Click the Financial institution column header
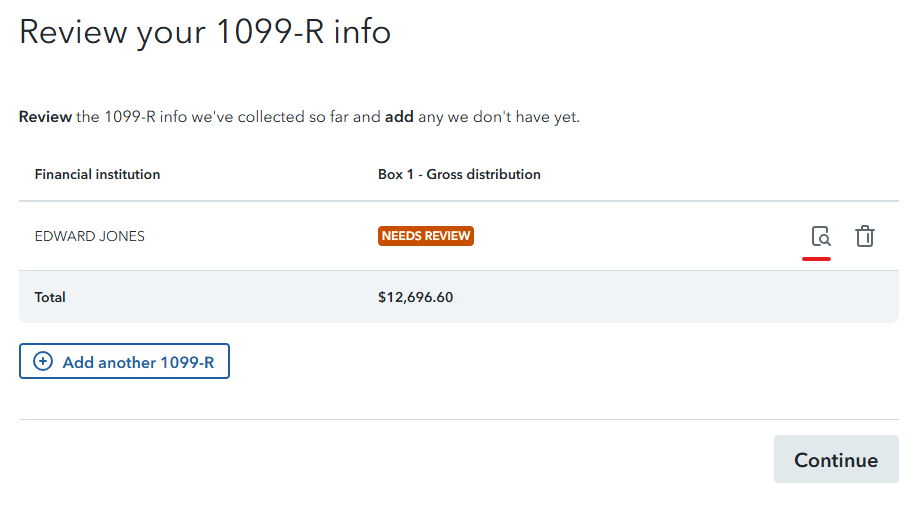921x521 pixels. (x=97, y=174)
